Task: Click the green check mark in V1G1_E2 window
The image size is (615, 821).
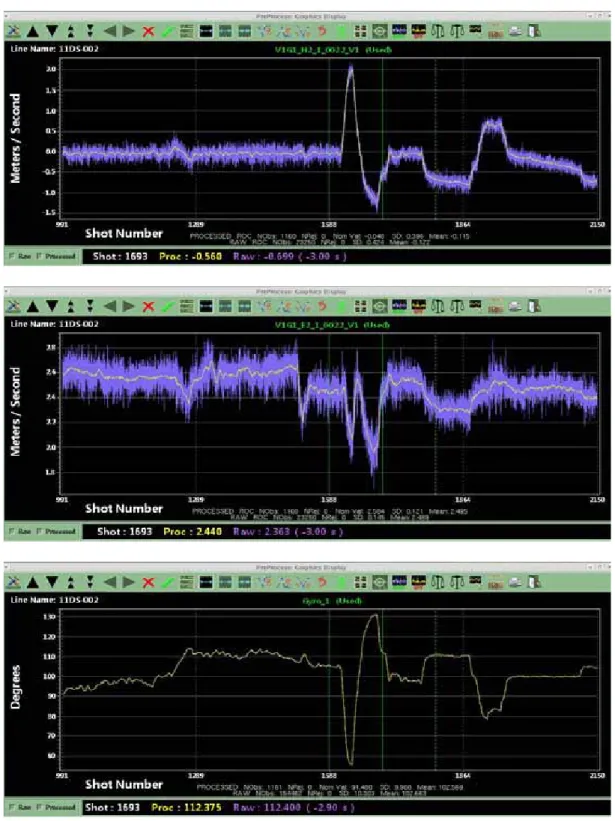Action: [x=167, y=307]
